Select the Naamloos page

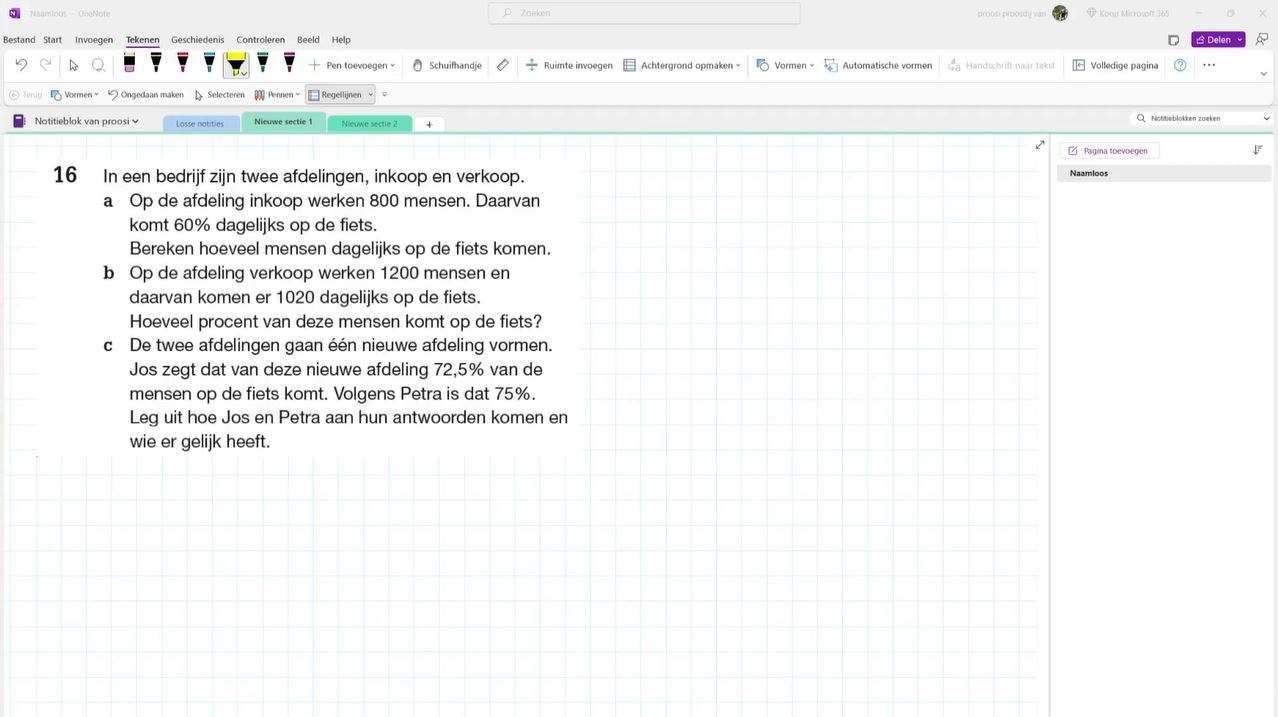click(x=1164, y=173)
